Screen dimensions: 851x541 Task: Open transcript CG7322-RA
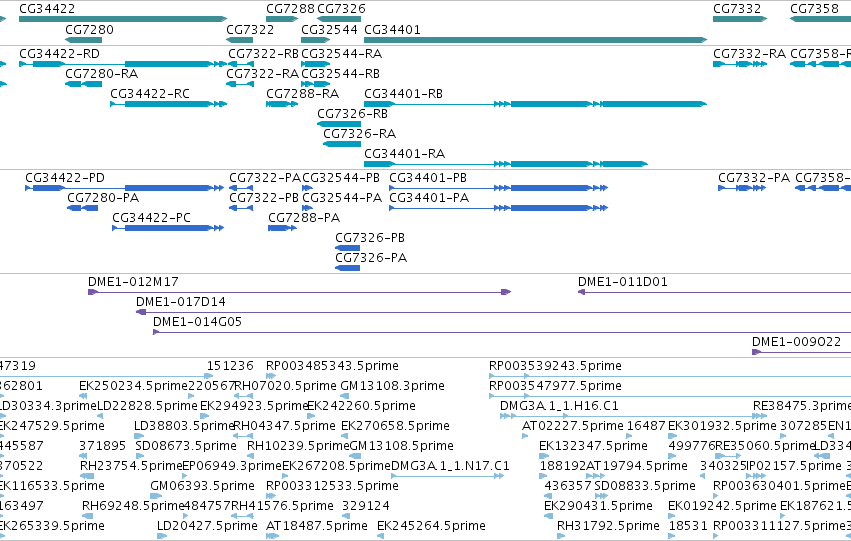tap(240, 84)
